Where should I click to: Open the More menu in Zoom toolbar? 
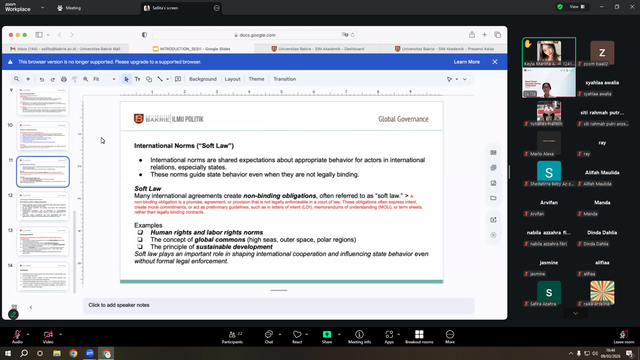tap(450, 337)
